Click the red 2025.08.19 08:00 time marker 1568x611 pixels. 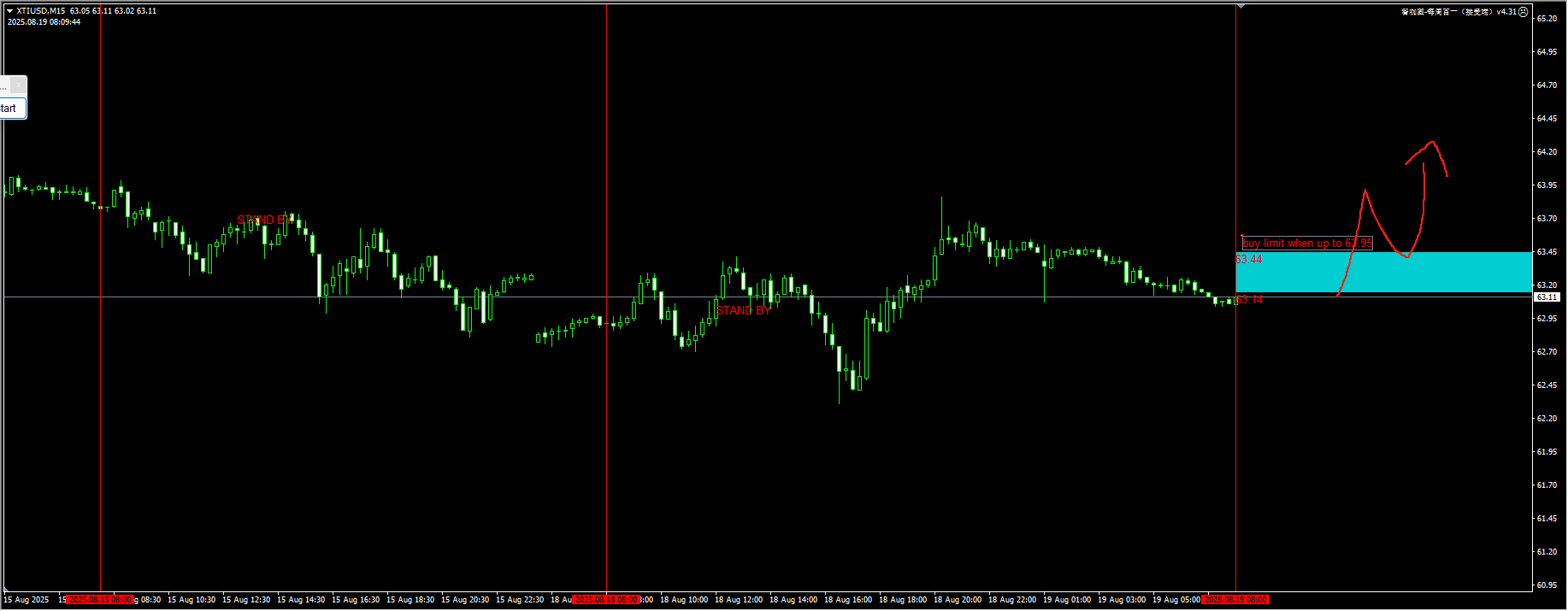pos(1235,600)
